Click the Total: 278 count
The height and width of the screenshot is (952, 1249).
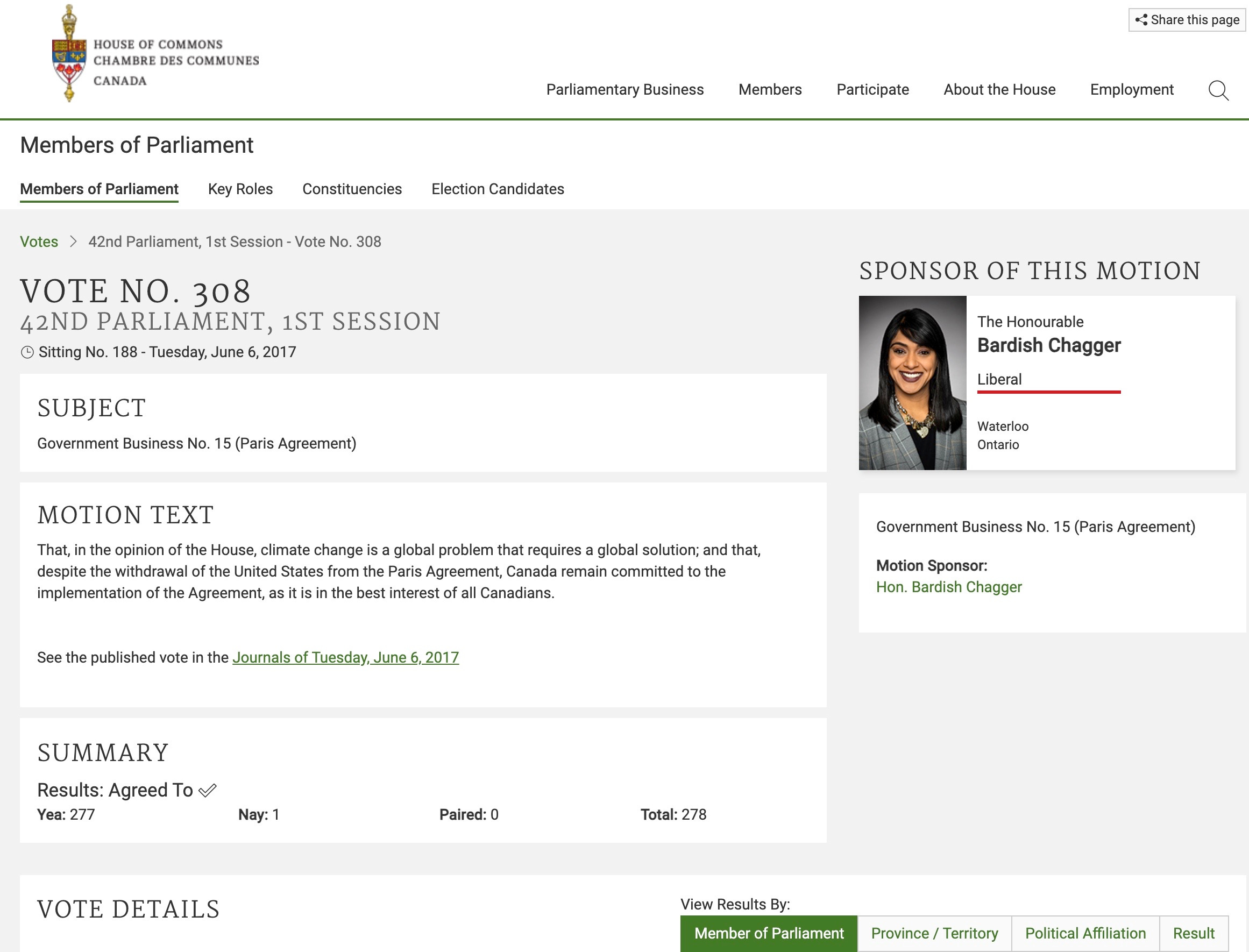coord(673,814)
